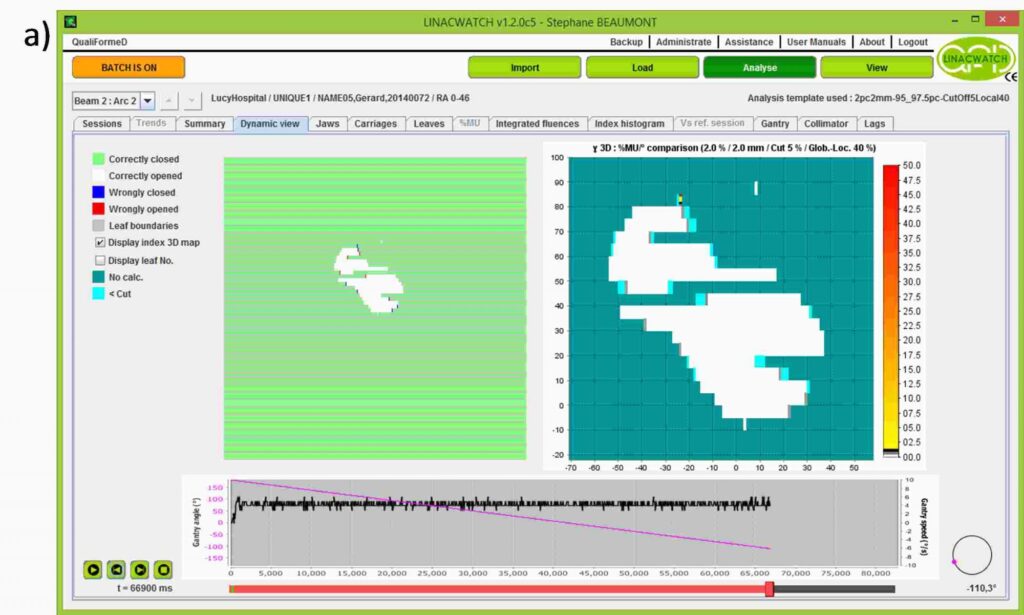The image size is (1024, 615).
Task: Open the Backup menu
Action: 626,42
